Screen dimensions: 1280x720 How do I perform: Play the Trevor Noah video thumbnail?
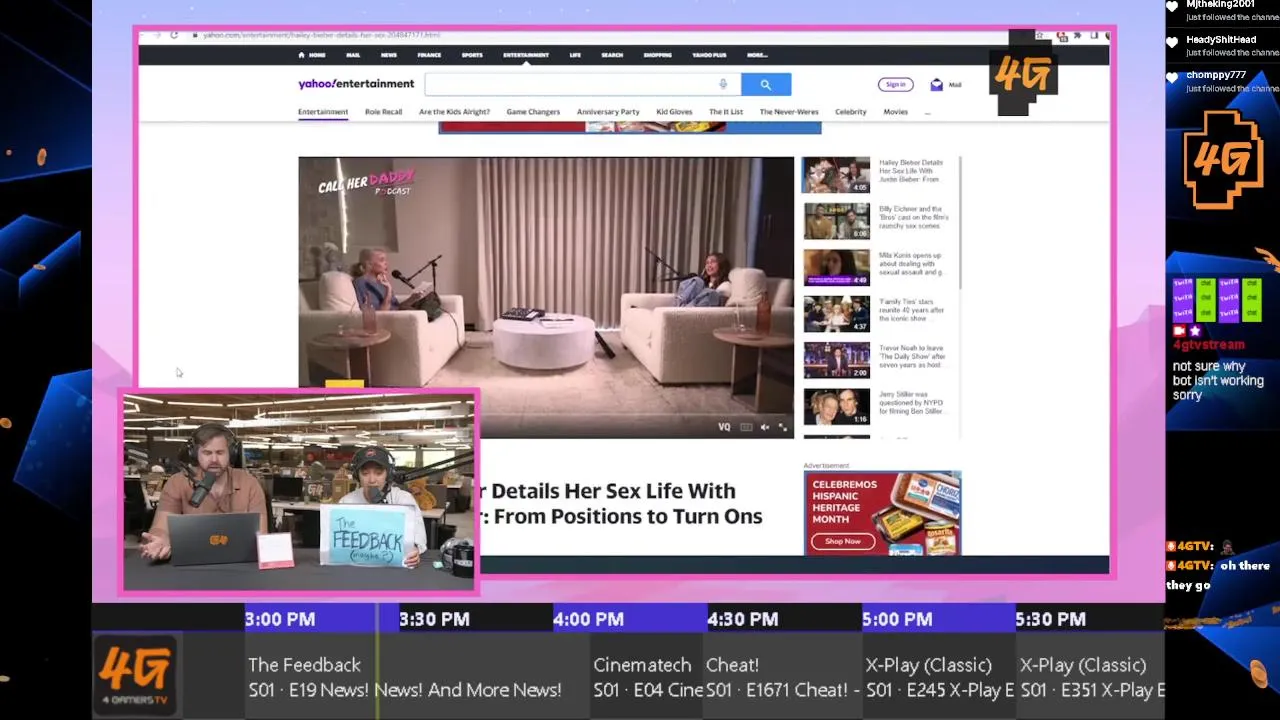[x=836, y=360]
